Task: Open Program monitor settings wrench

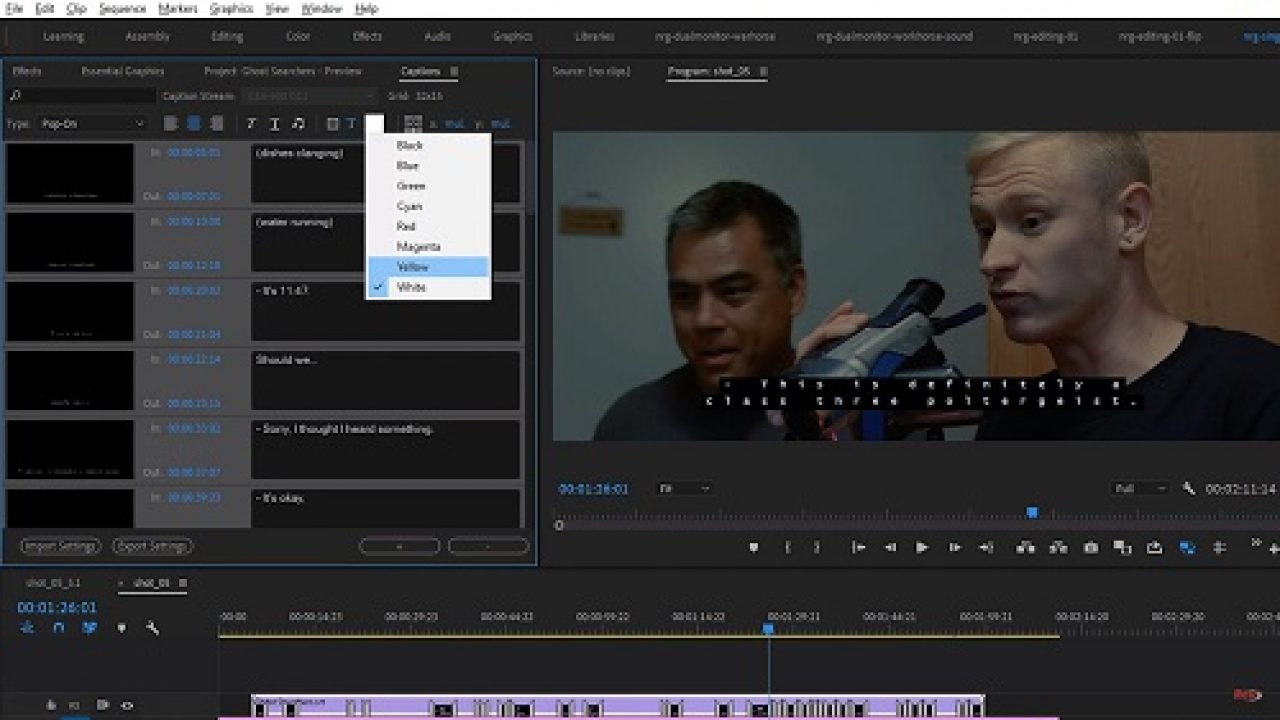Action: tap(1189, 489)
